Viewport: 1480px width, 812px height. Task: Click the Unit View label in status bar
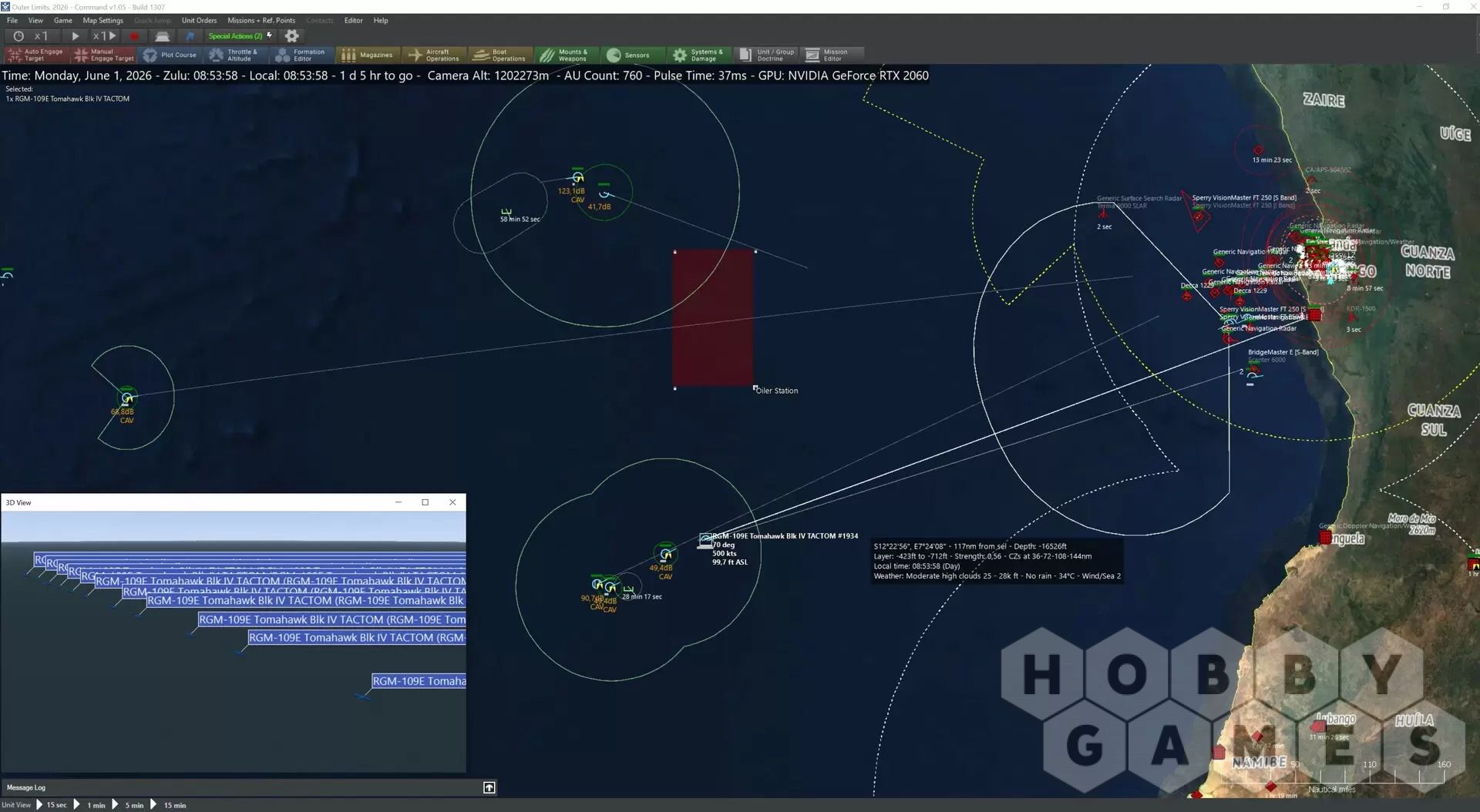(16, 805)
